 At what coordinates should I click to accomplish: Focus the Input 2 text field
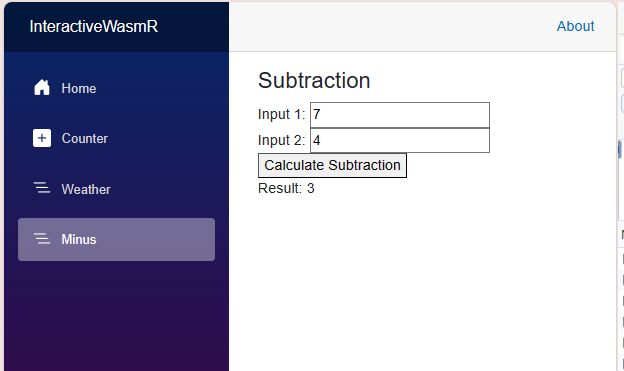tap(400, 141)
